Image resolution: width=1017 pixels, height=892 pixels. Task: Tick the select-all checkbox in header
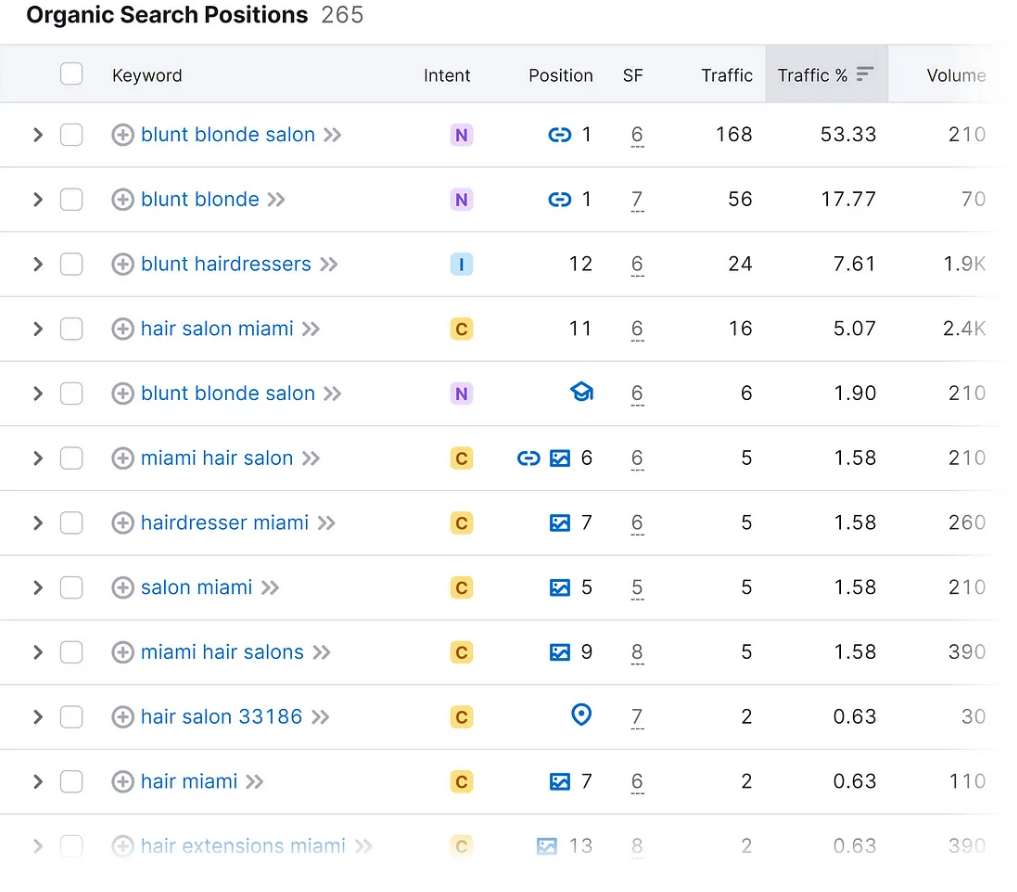coord(71,74)
